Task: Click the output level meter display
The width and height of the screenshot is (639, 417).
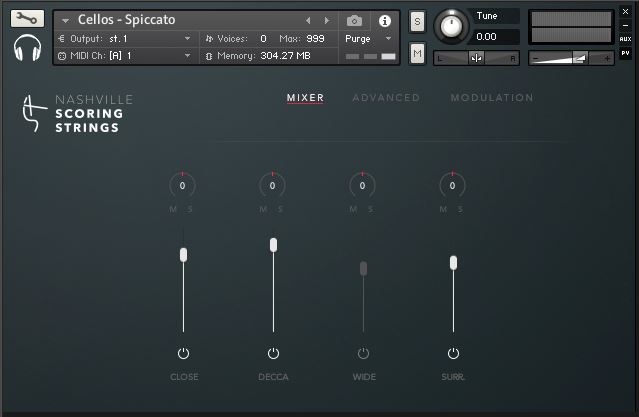Action: (x=571, y=27)
